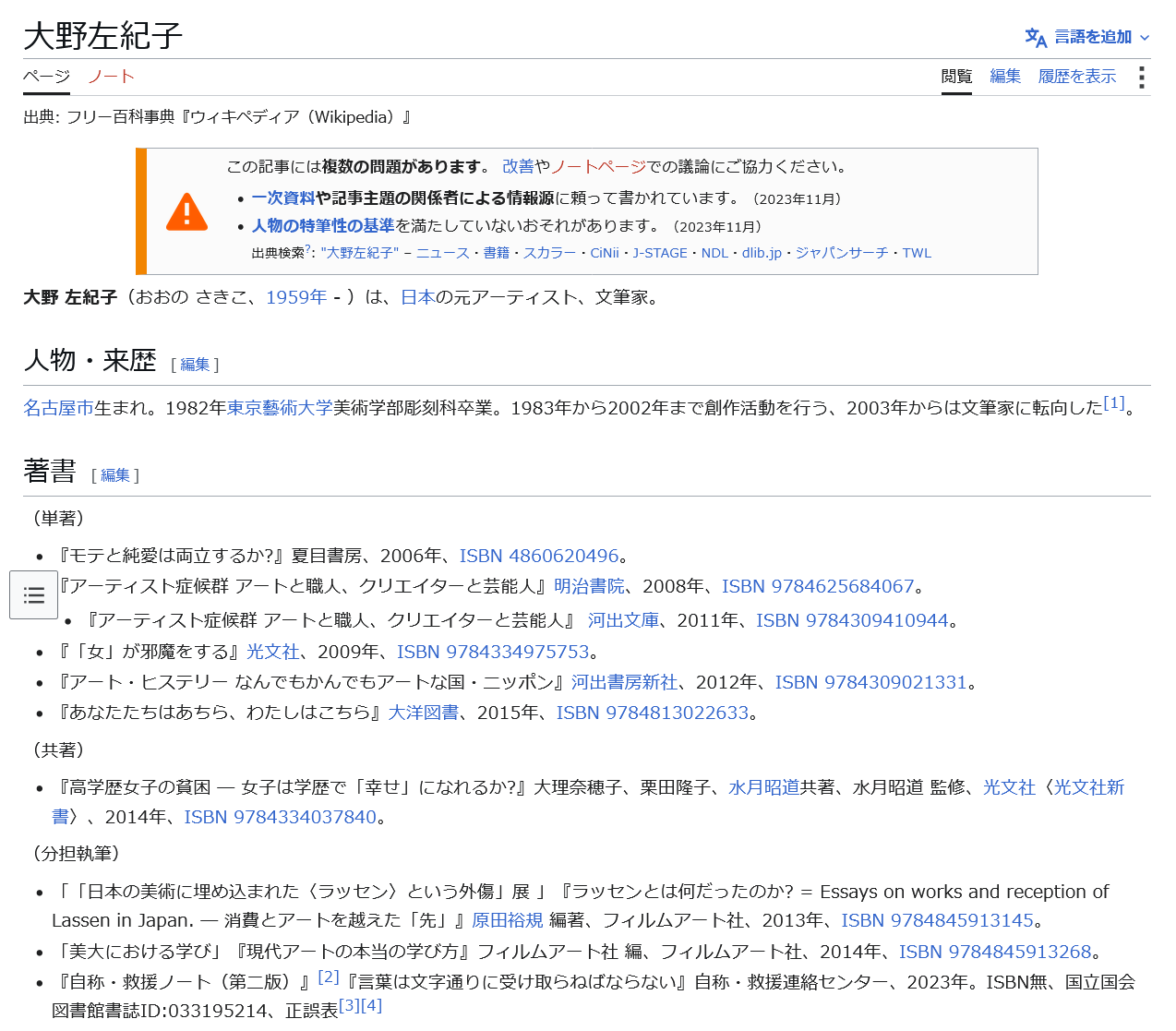The width and height of the screenshot is (1176, 1031).
Task: Open the 河出文庫 link
Action: tap(624, 620)
